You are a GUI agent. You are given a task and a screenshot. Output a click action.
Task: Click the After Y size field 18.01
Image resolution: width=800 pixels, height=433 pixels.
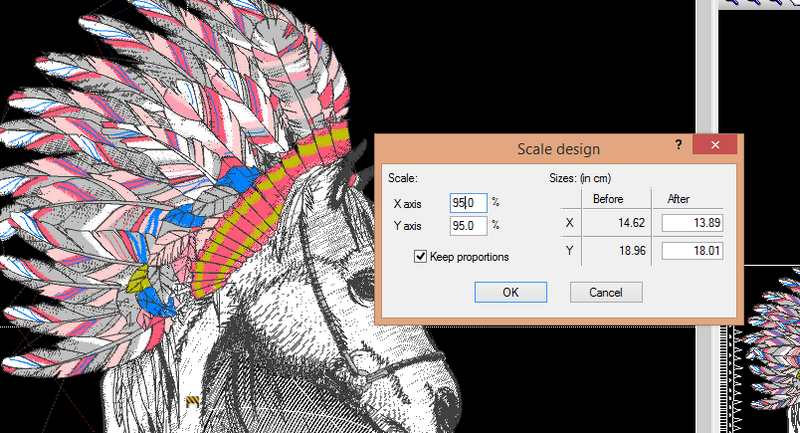692,250
